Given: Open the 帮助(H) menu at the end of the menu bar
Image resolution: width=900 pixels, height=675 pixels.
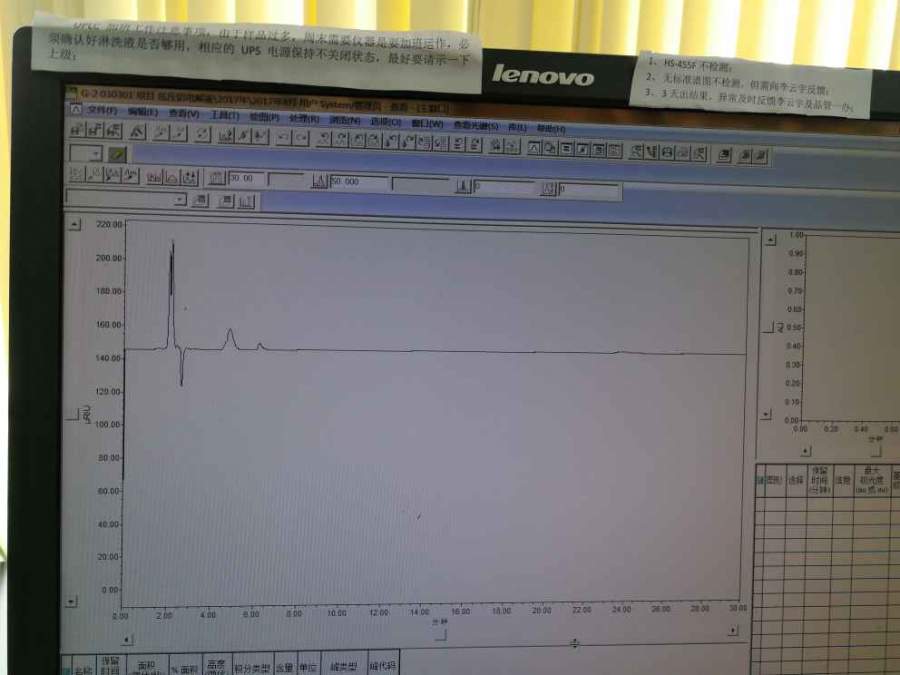Looking at the screenshot, I should point(551,128).
